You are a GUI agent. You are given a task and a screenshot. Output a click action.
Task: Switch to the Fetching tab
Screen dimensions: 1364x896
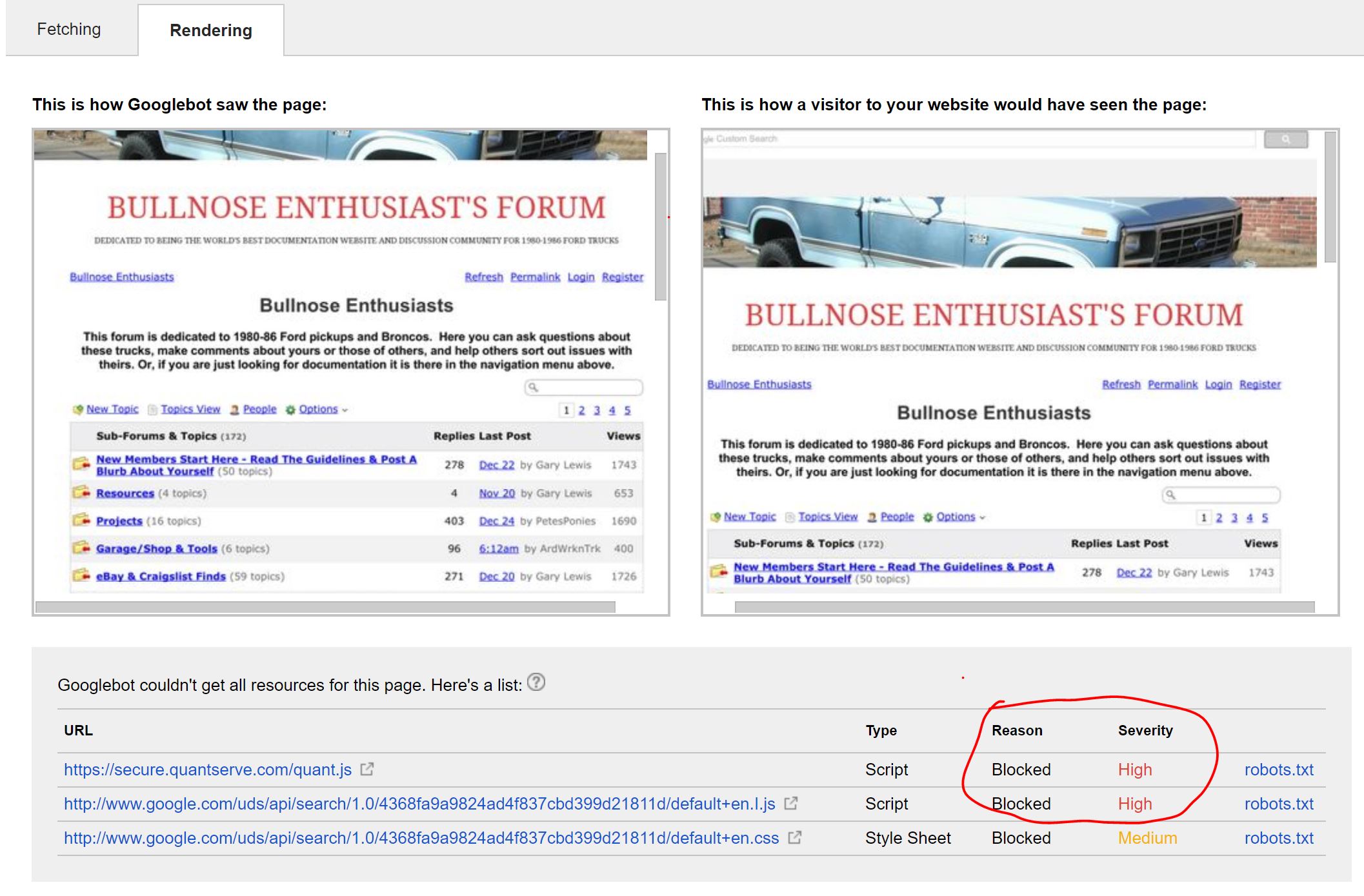pyautogui.click(x=69, y=30)
